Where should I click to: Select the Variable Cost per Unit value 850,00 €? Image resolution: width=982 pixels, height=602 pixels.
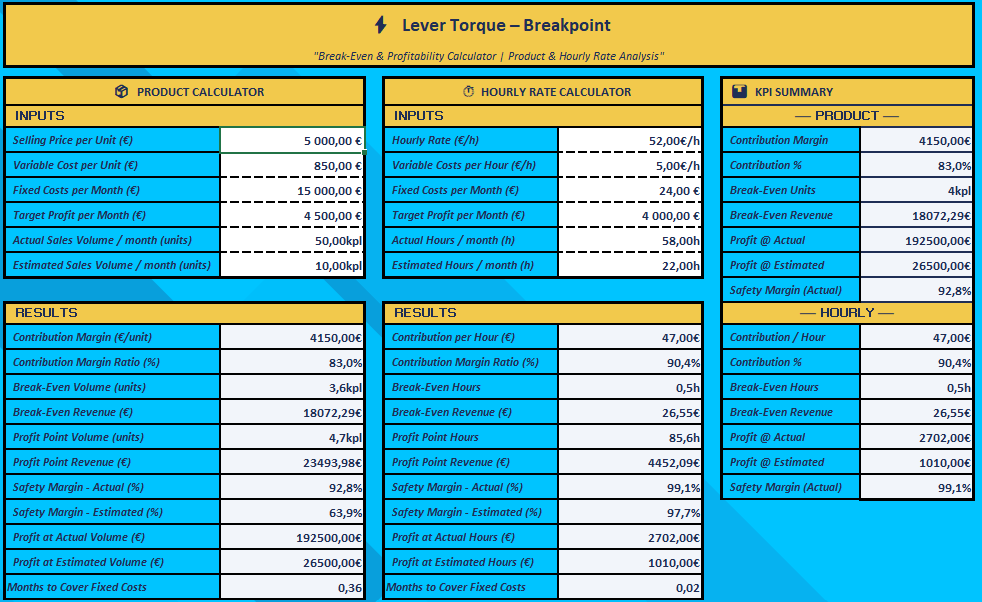point(292,165)
